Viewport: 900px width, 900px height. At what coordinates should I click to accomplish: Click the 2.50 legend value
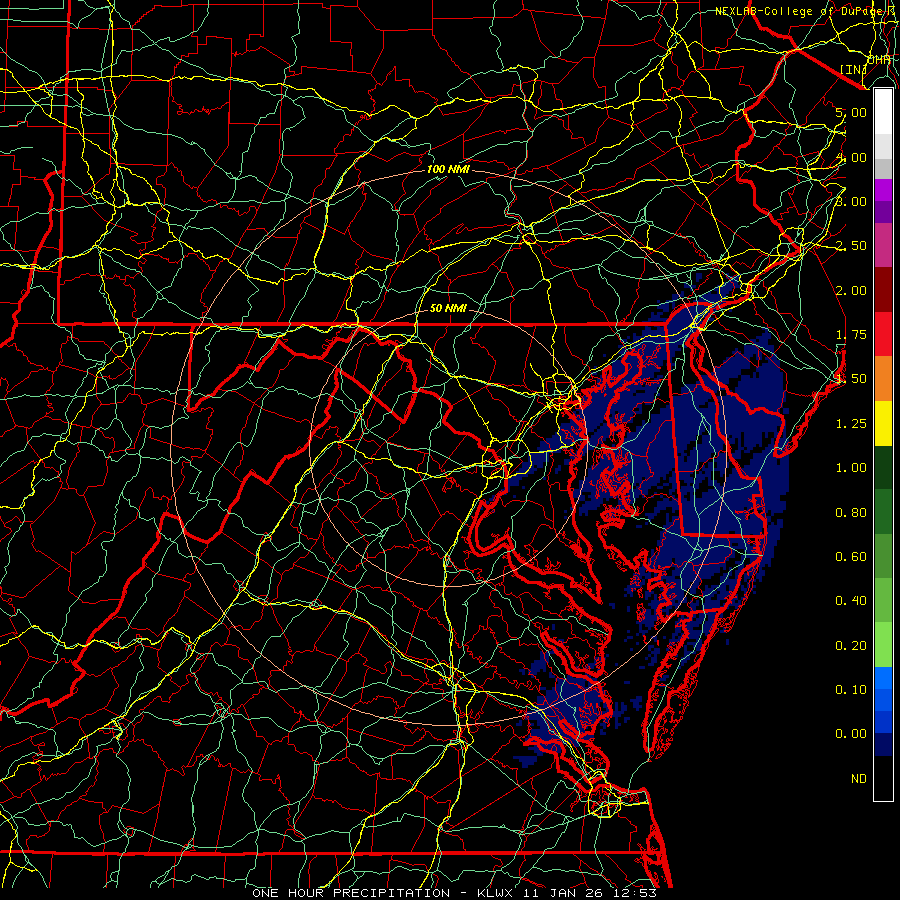(851, 246)
